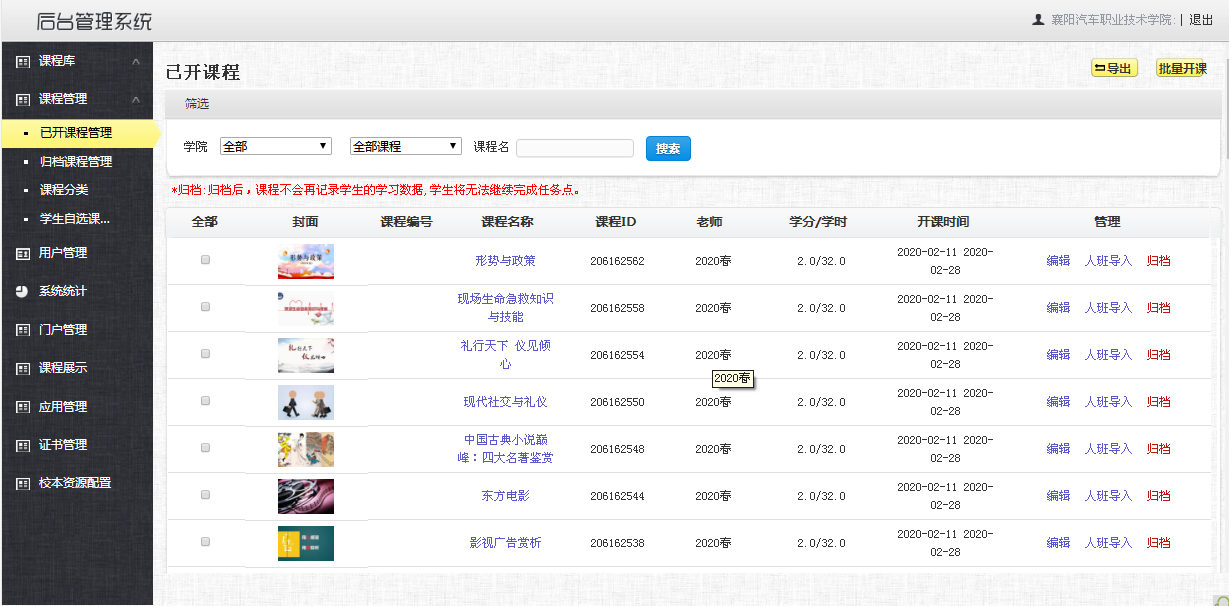Open the 全部课程 dropdown filter
Screen dimensions: 1229x606
point(405,146)
